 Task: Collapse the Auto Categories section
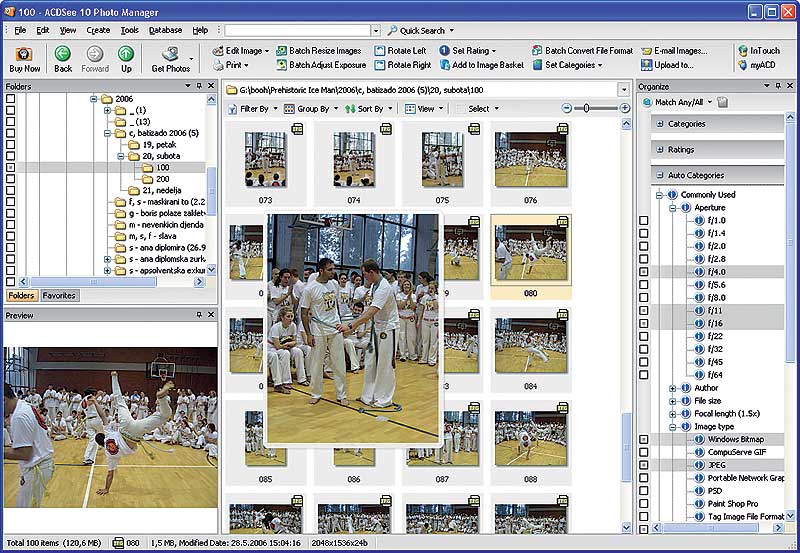[x=660, y=175]
